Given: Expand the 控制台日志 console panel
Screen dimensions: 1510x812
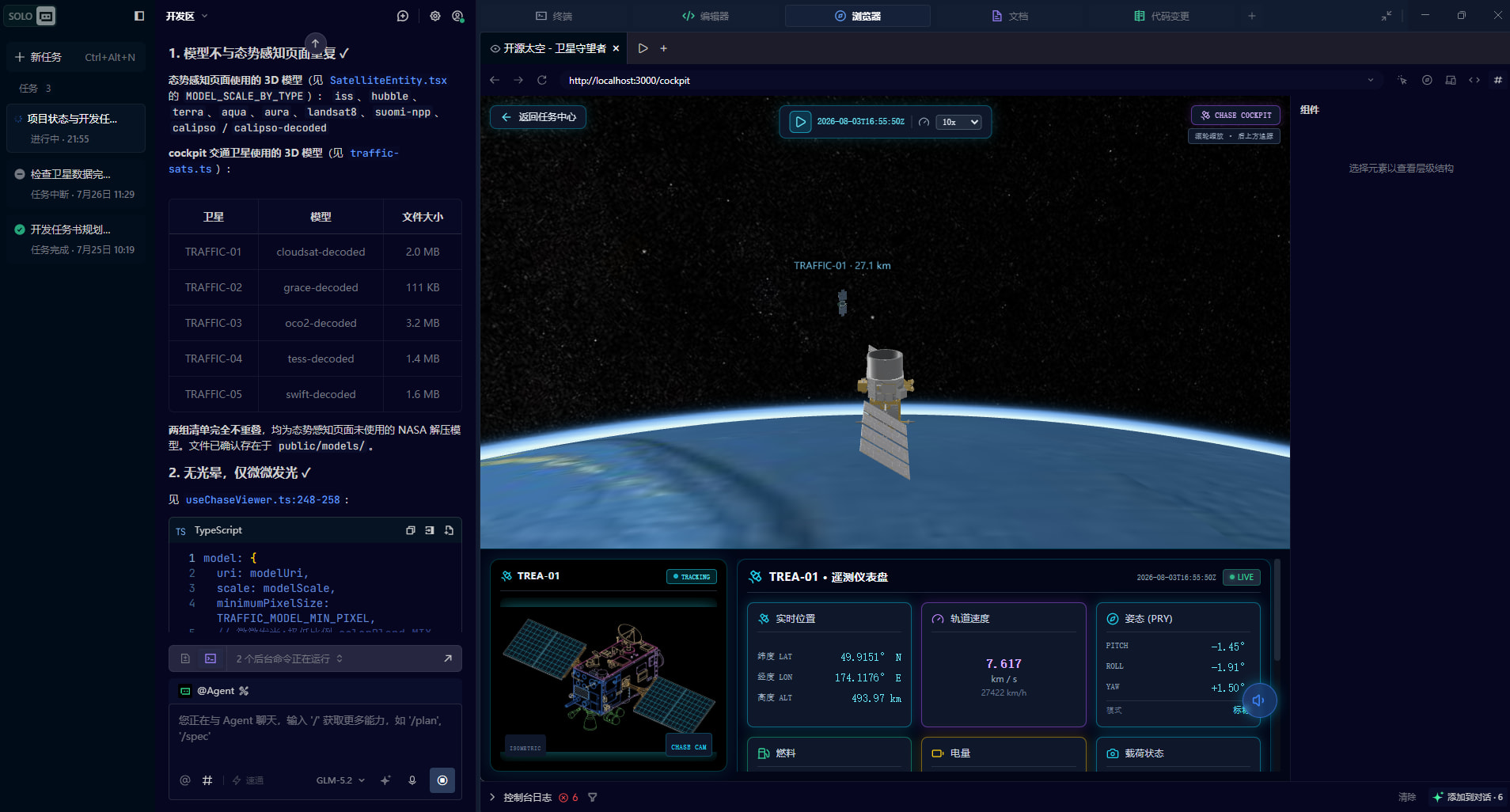Looking at the screenshot, I should click(527, 798).
